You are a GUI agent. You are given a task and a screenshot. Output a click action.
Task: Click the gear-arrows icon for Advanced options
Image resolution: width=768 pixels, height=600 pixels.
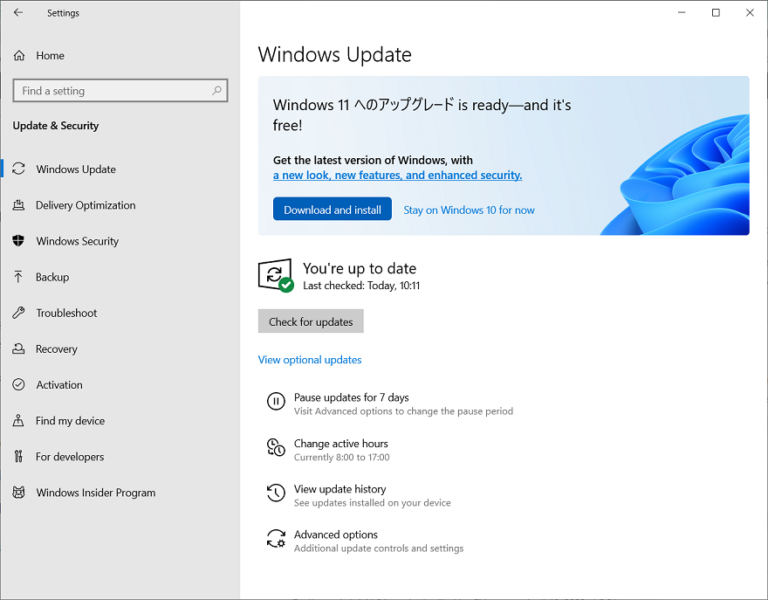276,538
